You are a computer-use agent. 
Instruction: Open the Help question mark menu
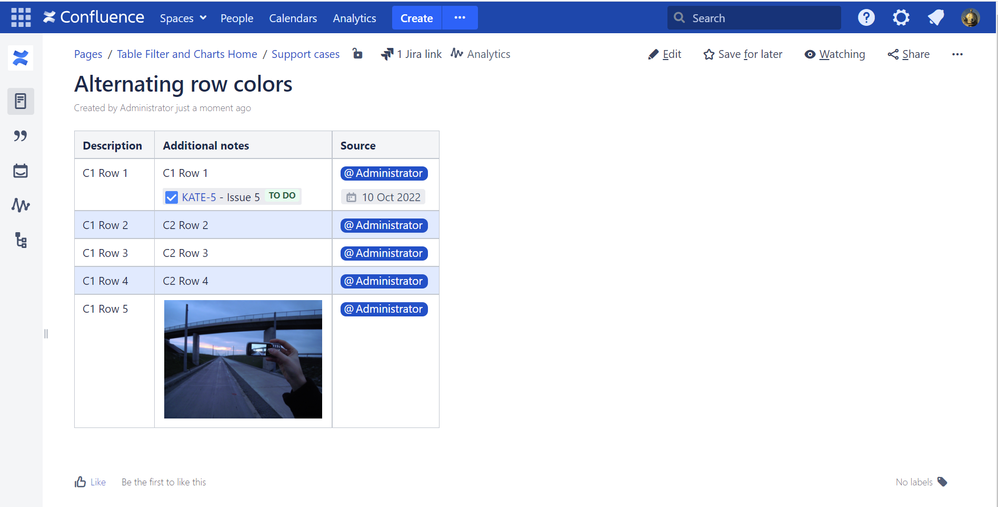pos(866,18)
